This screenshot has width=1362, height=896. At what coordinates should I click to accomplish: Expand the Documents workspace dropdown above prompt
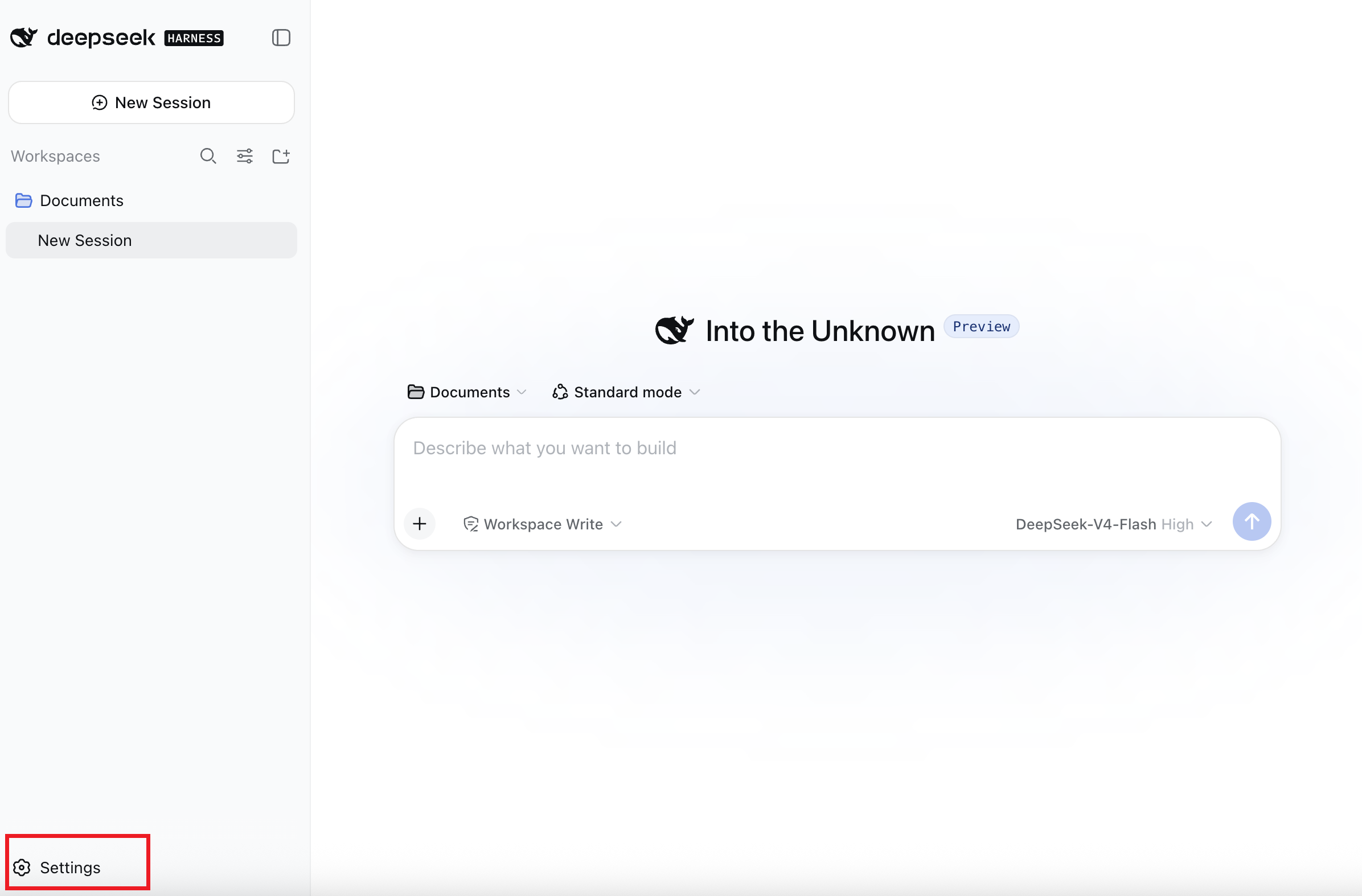click(x=467, y=392)
